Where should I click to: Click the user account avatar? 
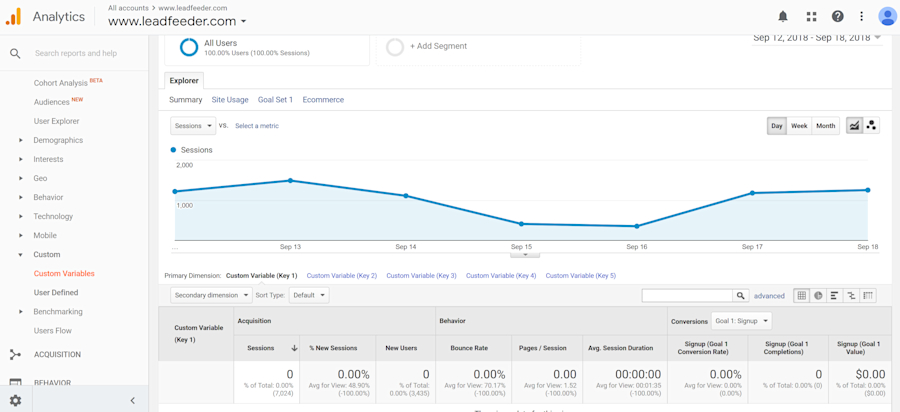(887, 16)
